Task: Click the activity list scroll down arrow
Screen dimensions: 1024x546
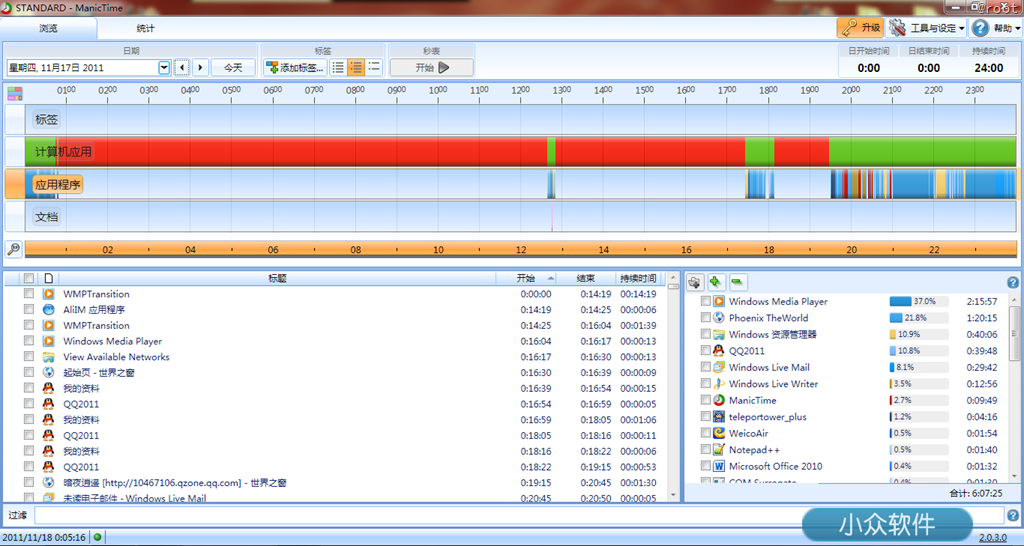Action: 673,496
